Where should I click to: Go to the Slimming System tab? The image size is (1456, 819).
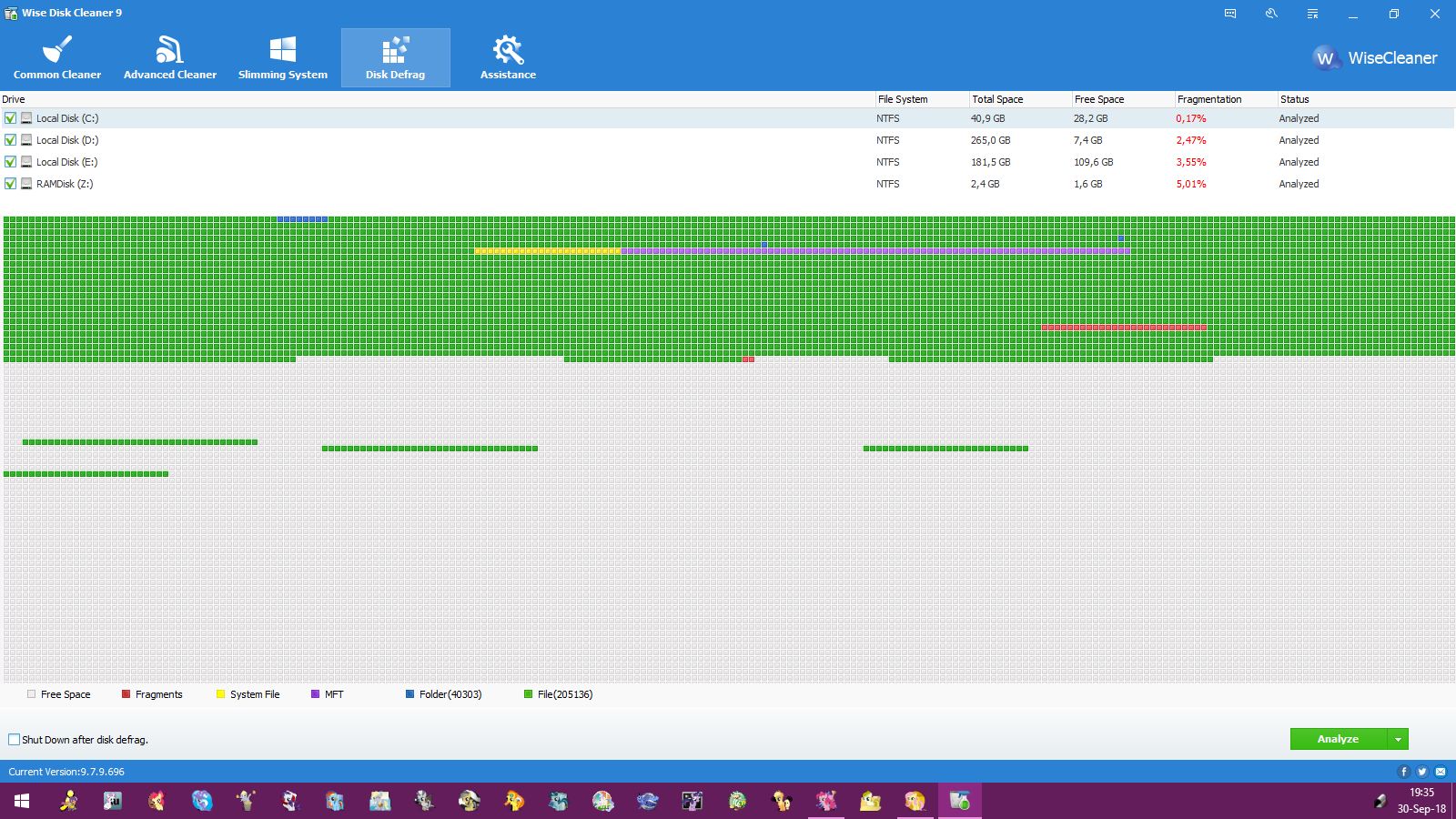point(283,58)
